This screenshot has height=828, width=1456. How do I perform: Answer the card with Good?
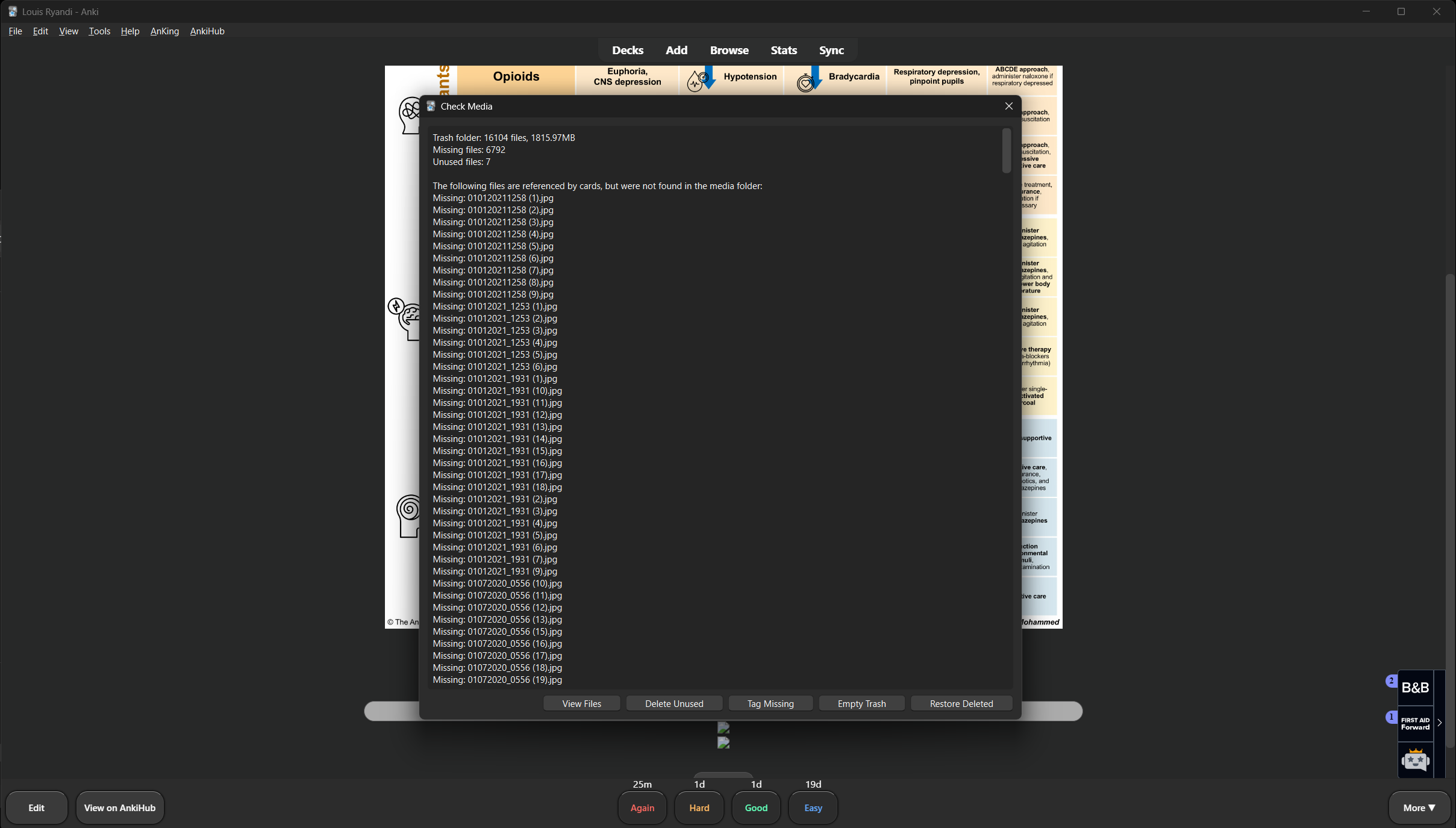pyautogui.click(x=756, y=808)
